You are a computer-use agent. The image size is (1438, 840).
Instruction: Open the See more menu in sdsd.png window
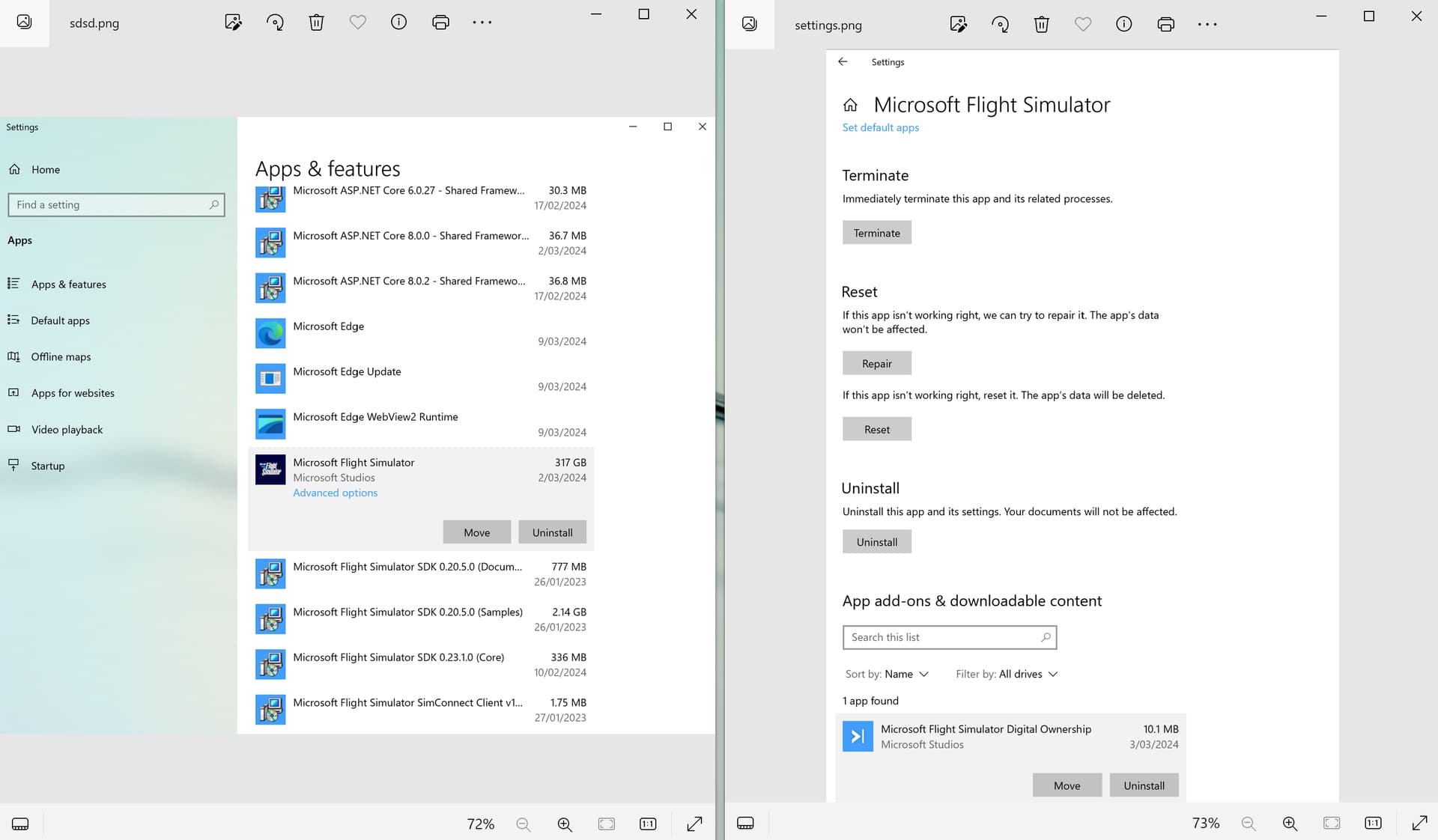(482, 22)
